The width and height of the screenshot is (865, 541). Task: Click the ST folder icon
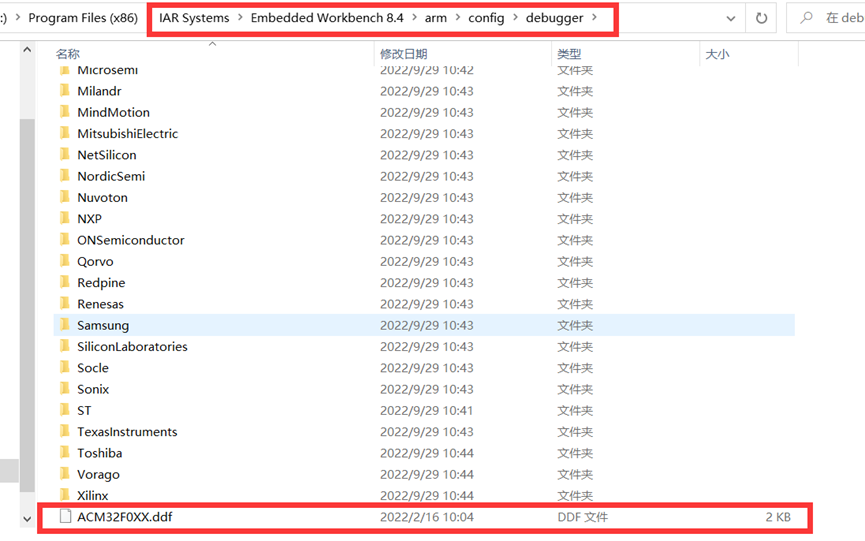(x=65, y=410)
